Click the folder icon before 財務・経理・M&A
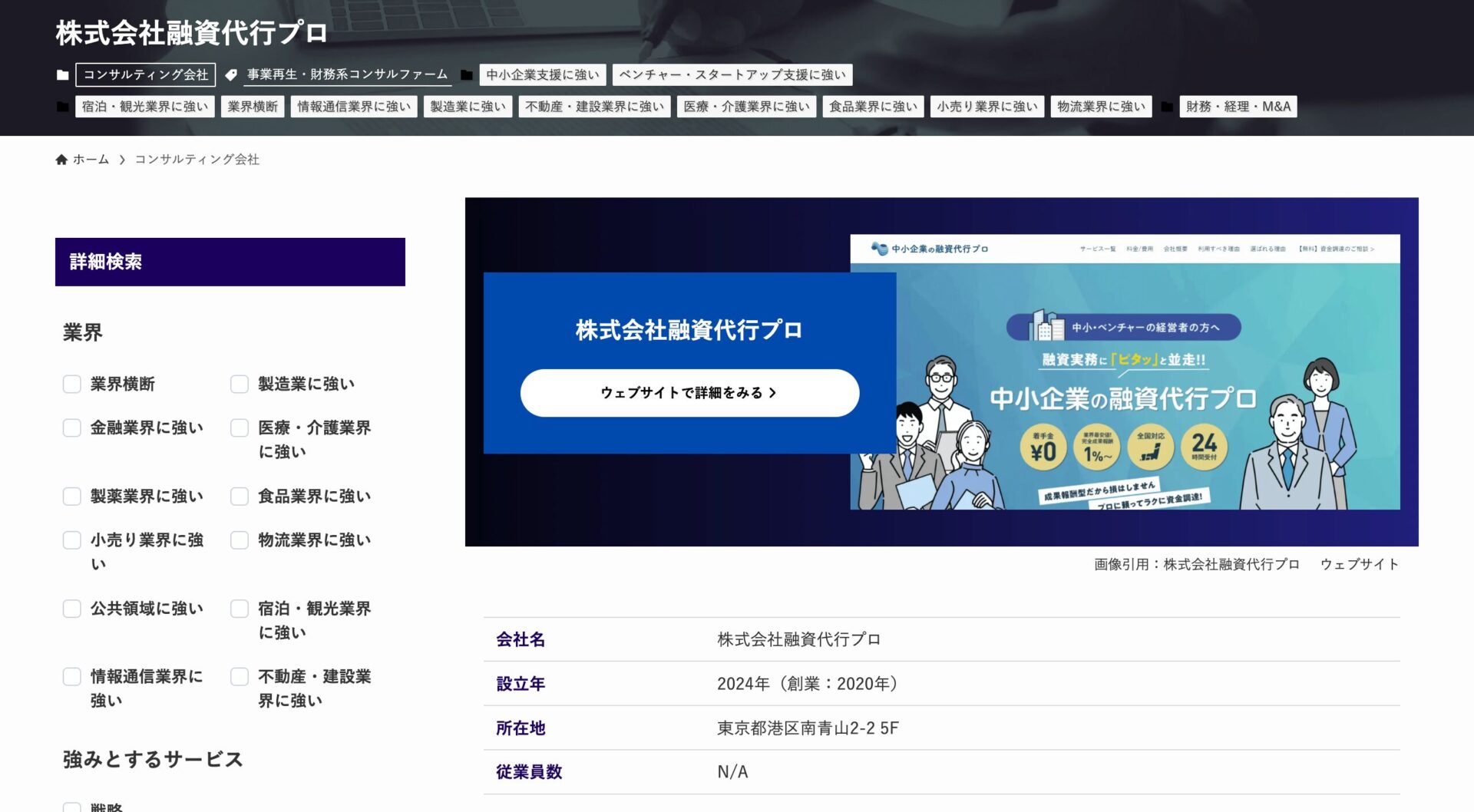The height and width of the screenshot is (812, 1474). point(1166,107)
